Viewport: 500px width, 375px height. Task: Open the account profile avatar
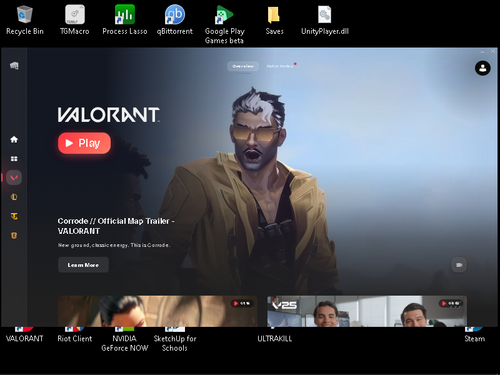(482, 68)
